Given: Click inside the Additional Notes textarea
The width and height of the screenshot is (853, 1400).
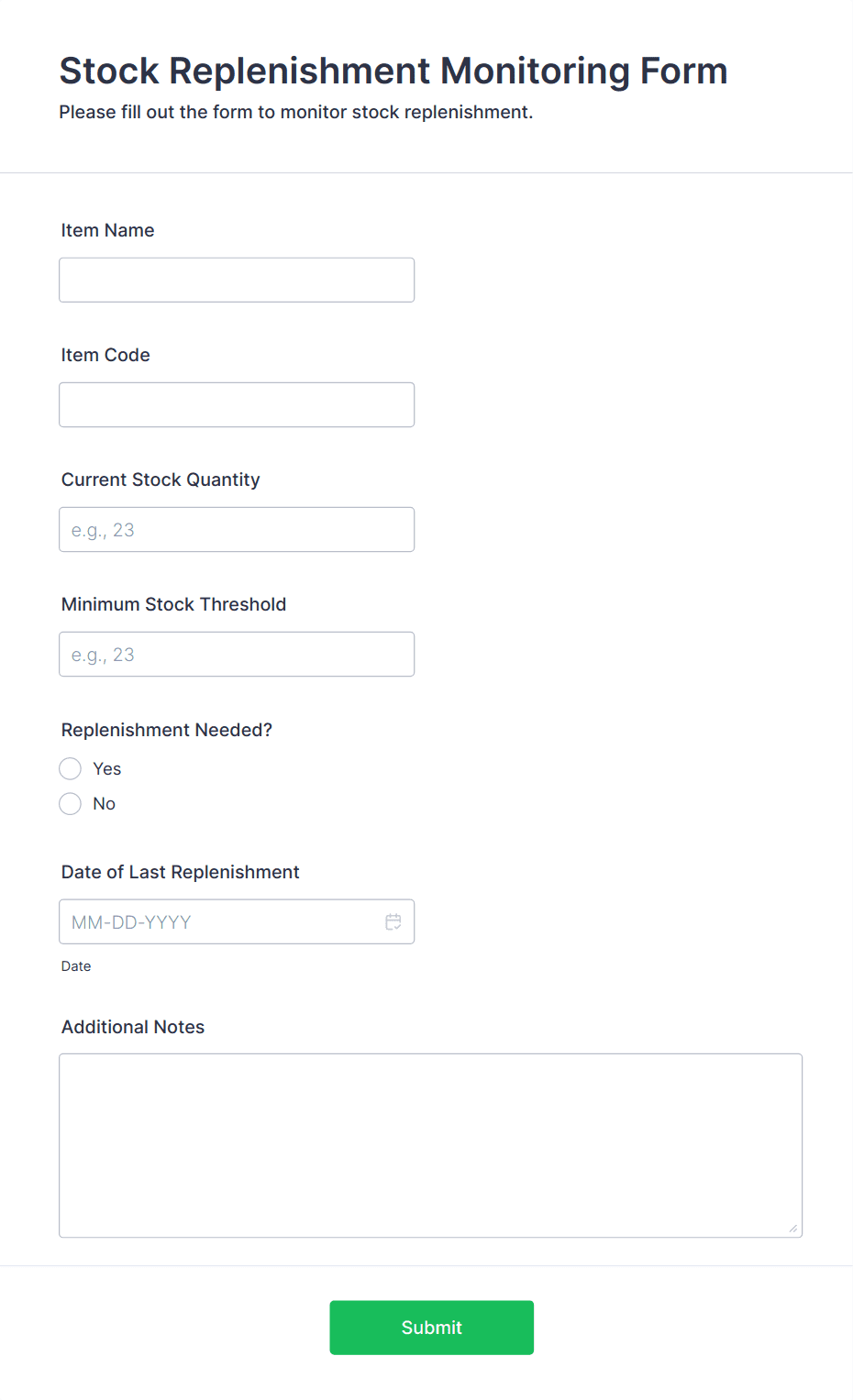Looking at the screenshot, I should tap(431, 1145).
